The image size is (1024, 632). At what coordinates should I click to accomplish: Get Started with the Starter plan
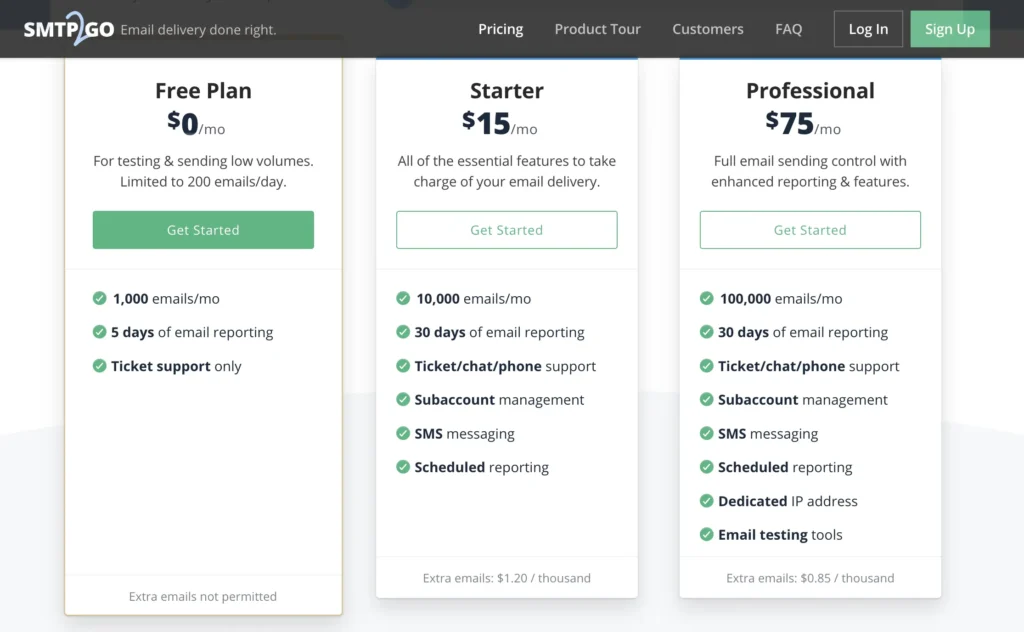507,230
